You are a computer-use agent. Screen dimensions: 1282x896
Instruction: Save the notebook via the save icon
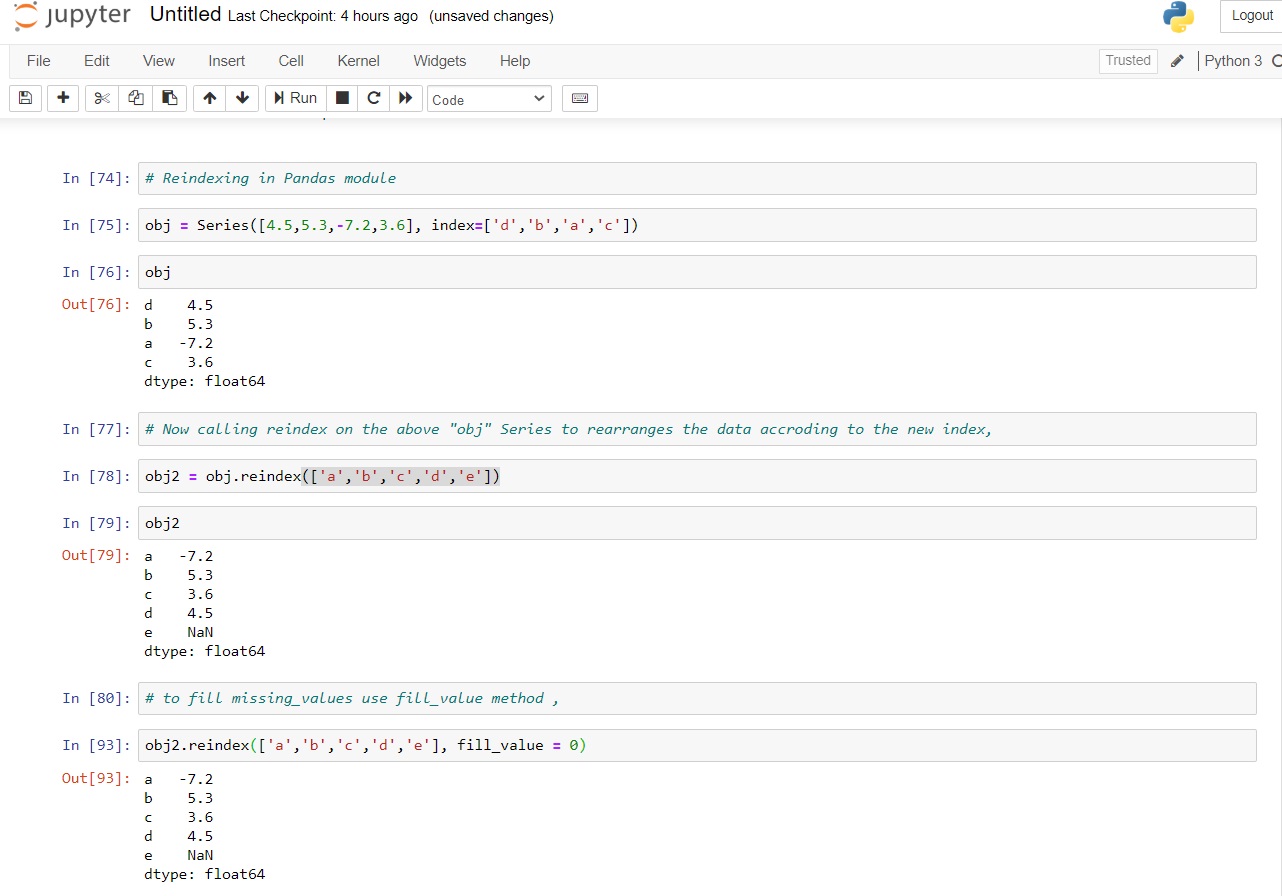24,97
